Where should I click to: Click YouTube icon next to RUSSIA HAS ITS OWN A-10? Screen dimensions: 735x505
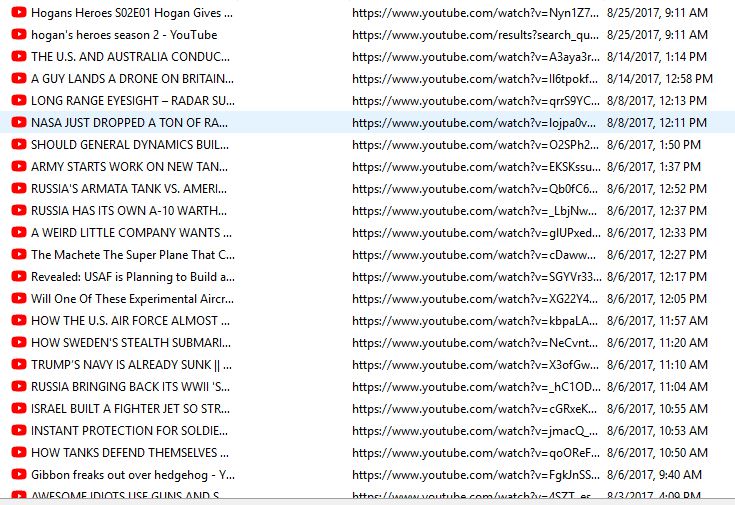pos(19,211)
